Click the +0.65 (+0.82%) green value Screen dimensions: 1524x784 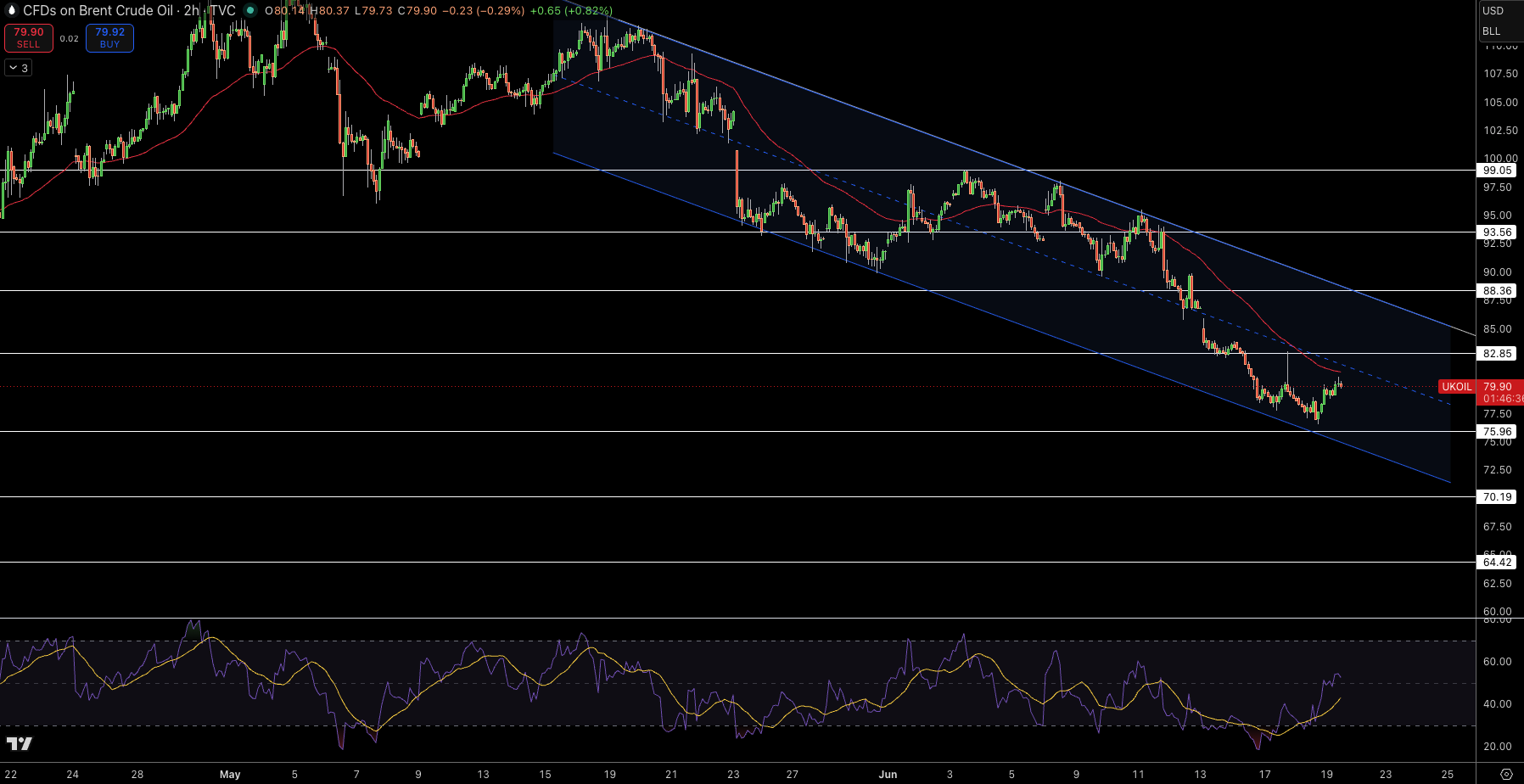pos(570,11)
